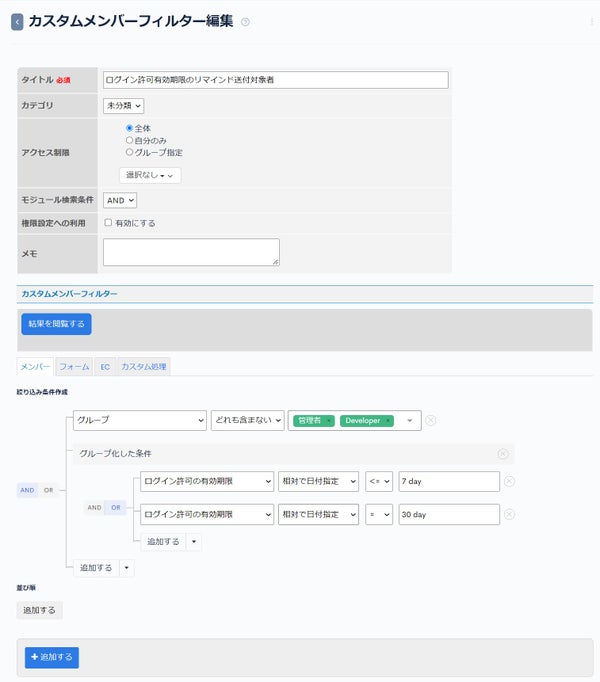
Task: Open the 選択なし group dropdown
Action: click(x=150, y=175)
